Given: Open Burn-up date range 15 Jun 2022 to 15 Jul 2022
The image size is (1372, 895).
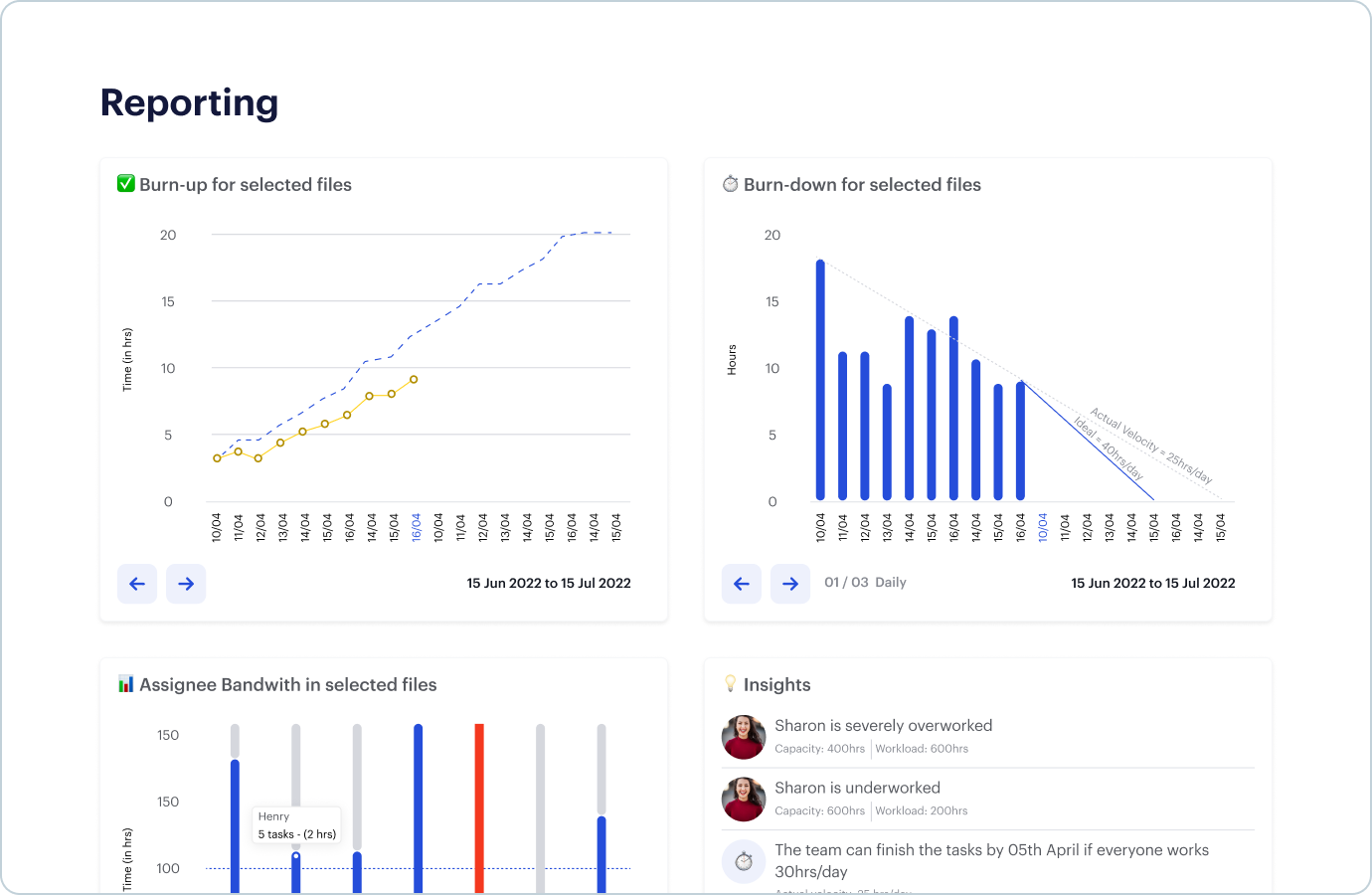Looking at the screenshot, I should (549, 584).
